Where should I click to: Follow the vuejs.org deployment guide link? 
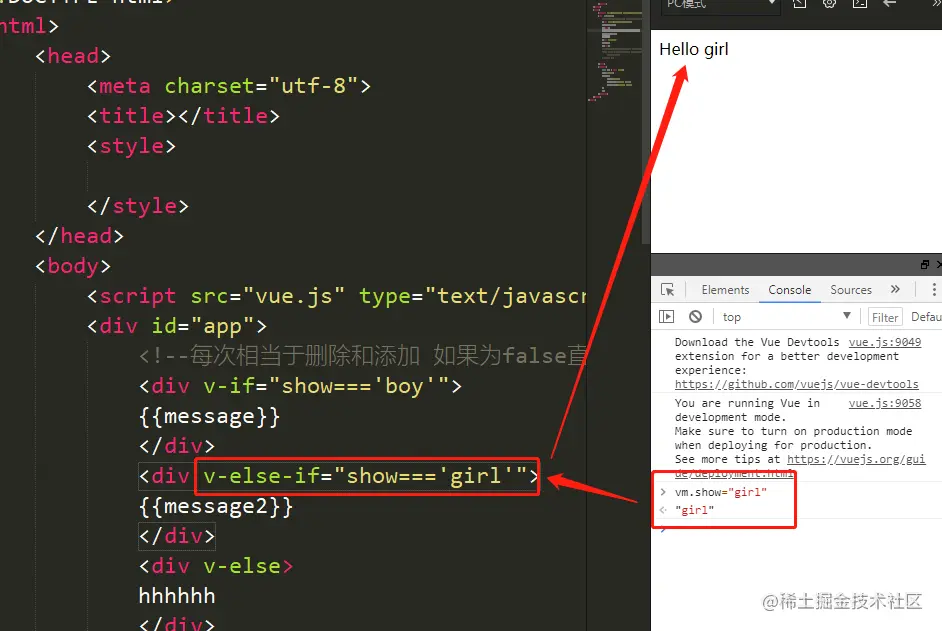[x=855, y=459]
